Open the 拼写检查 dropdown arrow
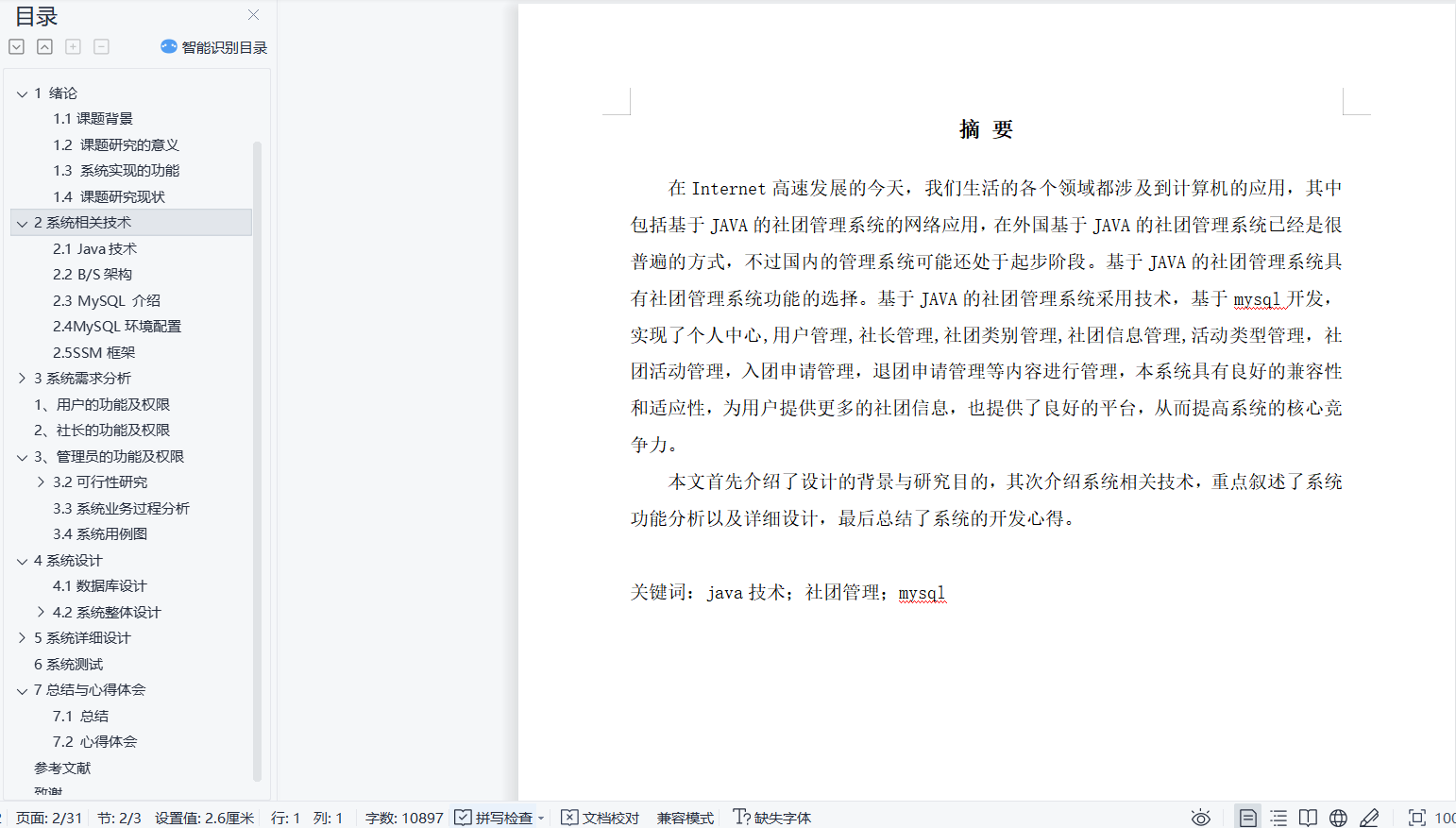Viewport: 1456px width, 828px height. click(541, 819)
